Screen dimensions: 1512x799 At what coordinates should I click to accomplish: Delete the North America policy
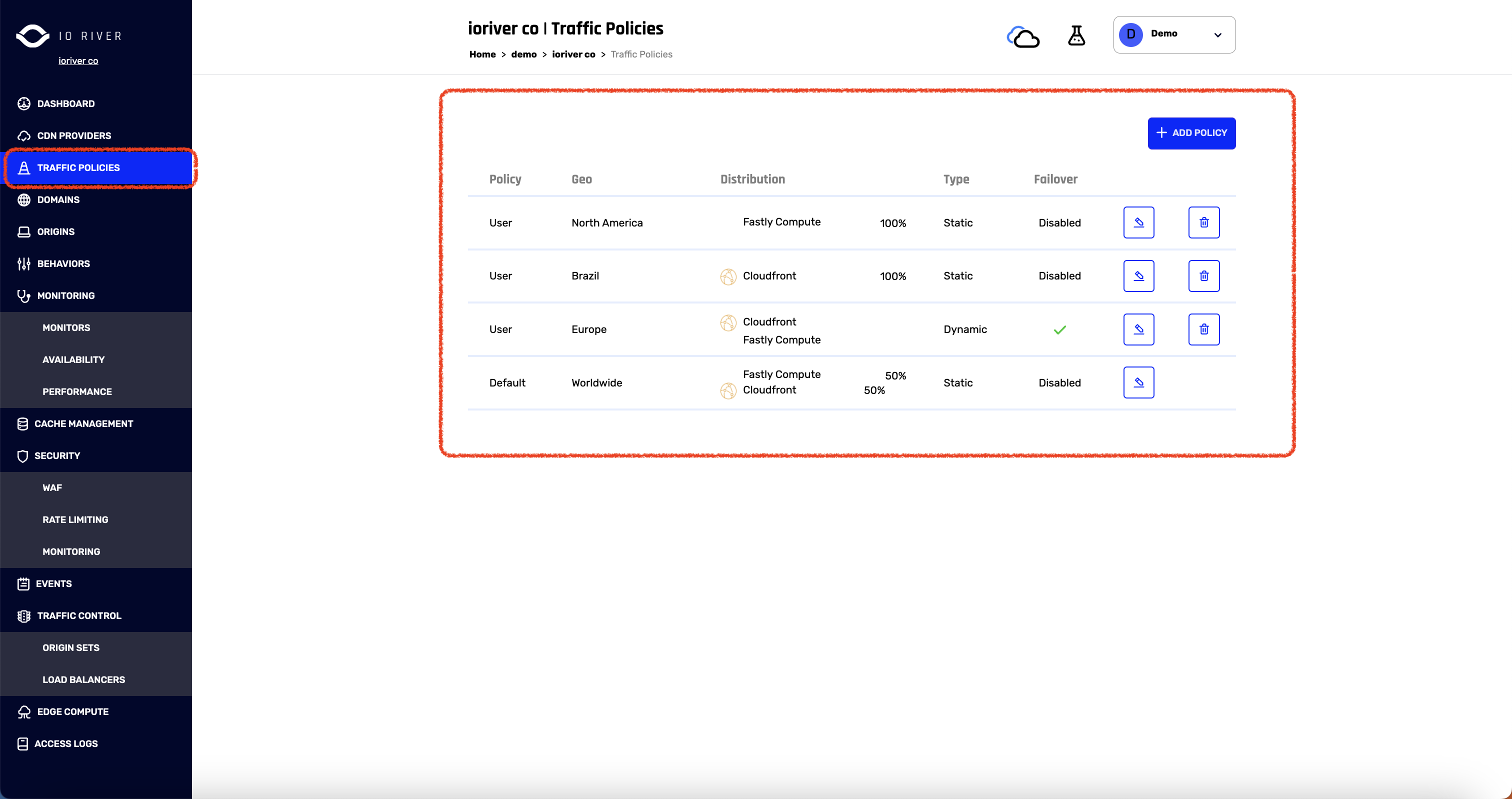pyautogui.click(x=1204, y=222)
